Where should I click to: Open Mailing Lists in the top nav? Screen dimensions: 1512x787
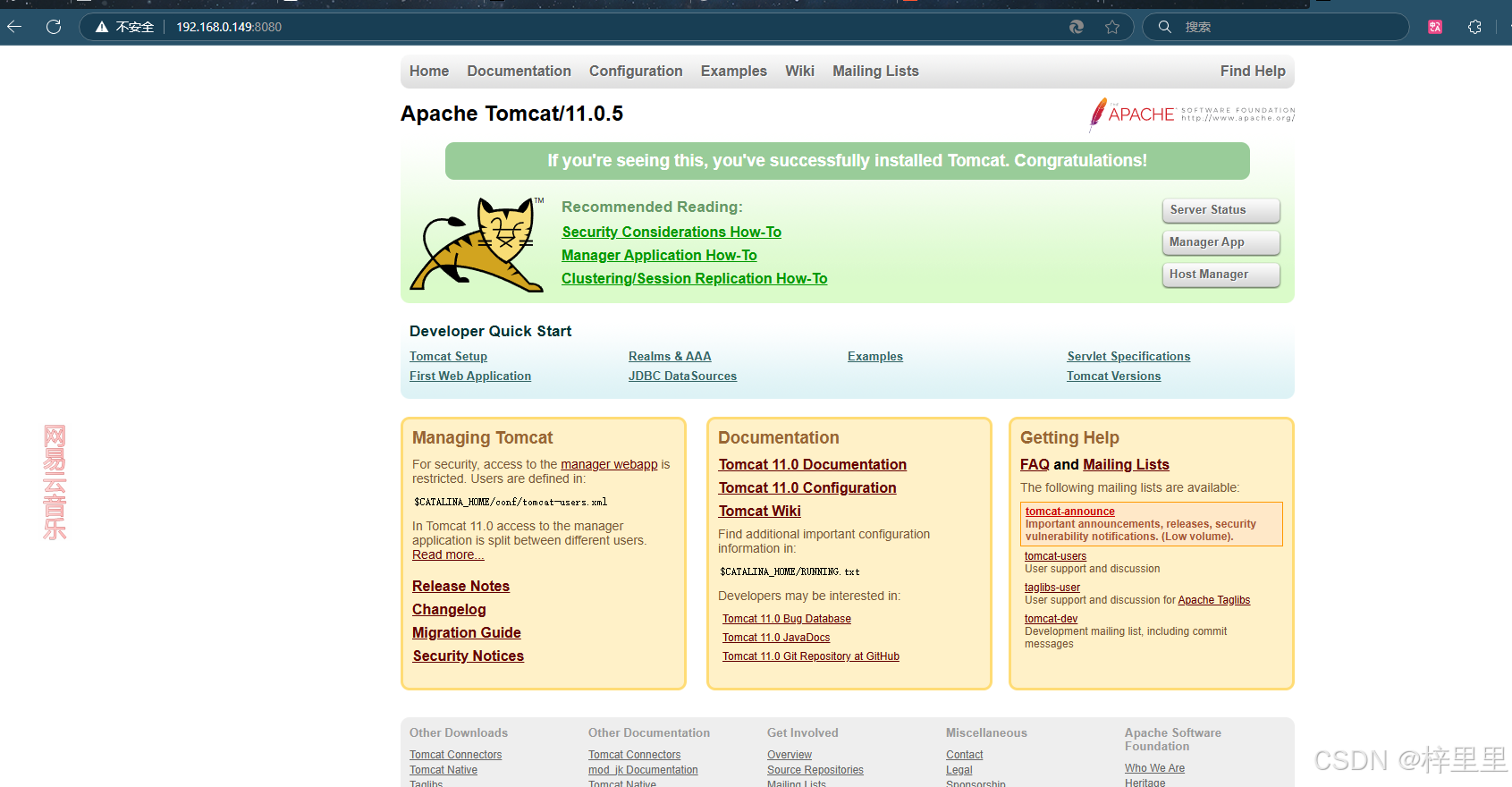875,71
